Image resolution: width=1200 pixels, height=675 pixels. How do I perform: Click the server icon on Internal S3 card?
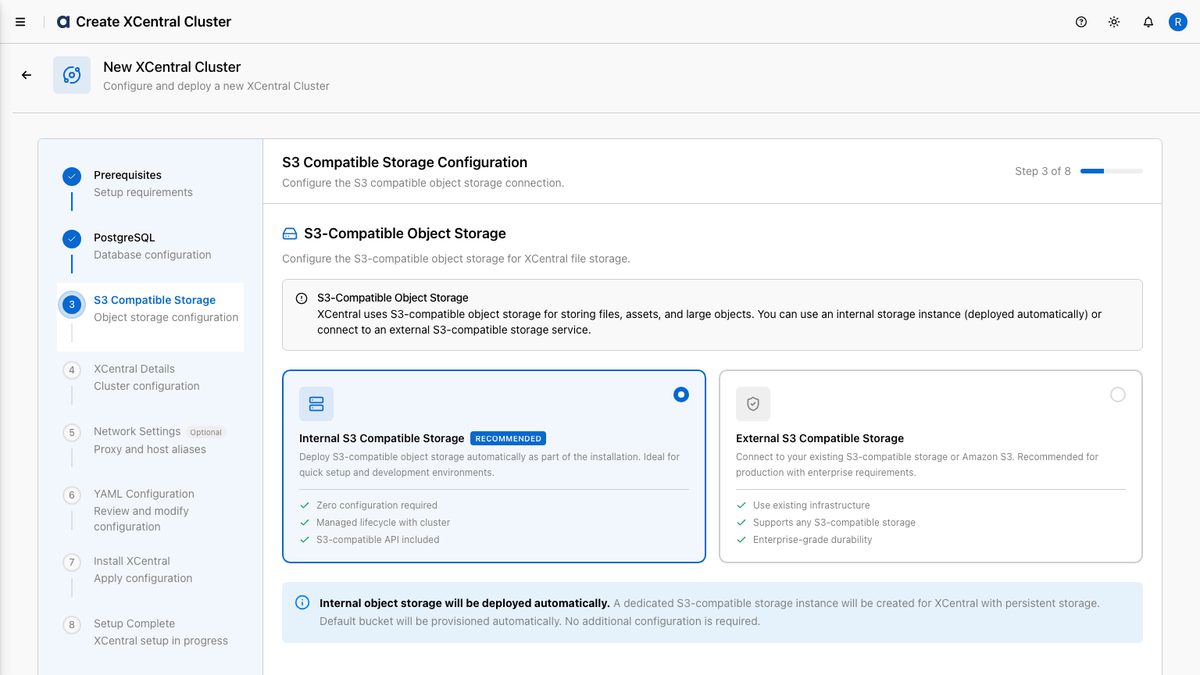click(316, 404)
